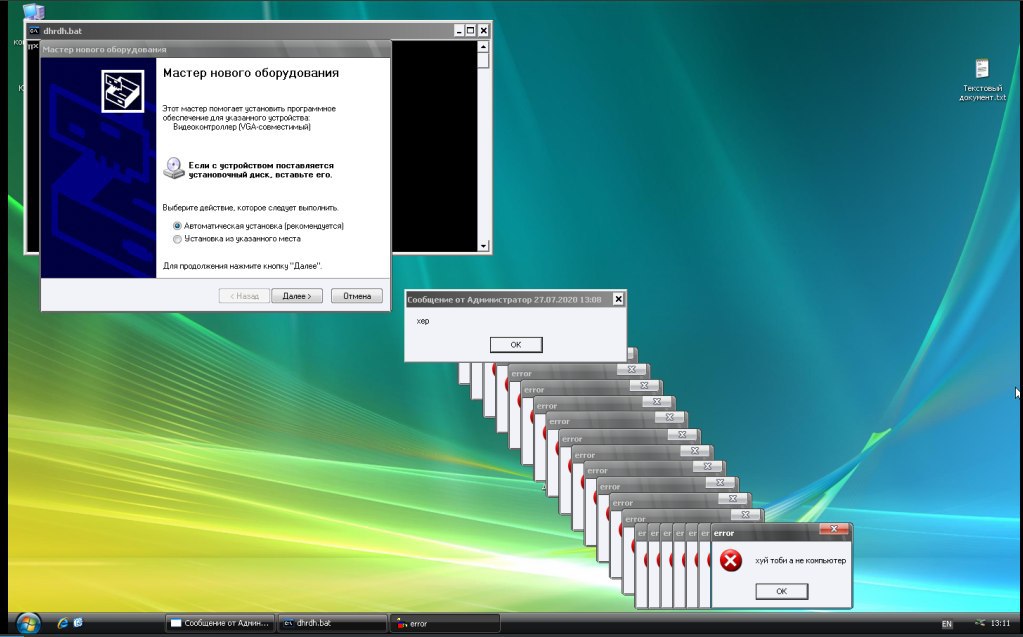Image resolution: width=1023 pixels, height=637 pixels.
Task: Click the message text 'хер'
Action: (x=423, y=321)
